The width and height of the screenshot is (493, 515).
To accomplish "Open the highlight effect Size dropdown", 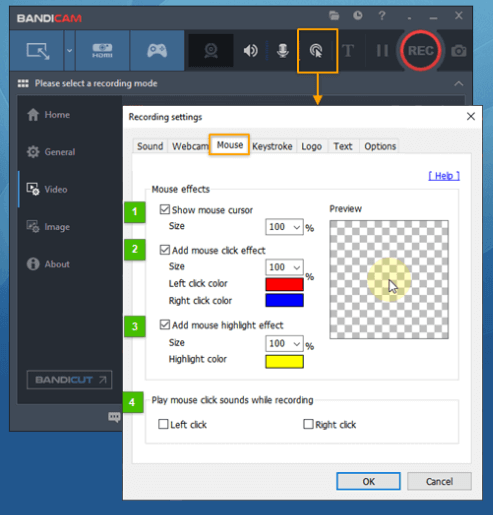I will pyautogui.click(x=284, y=344).
